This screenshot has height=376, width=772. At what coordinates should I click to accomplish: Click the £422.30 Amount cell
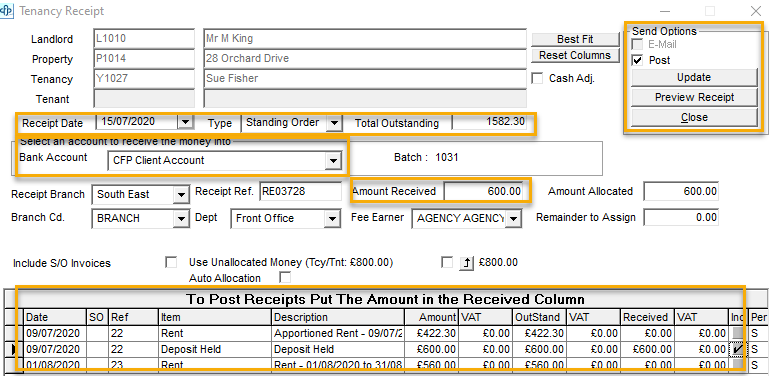tap(431, 333)
